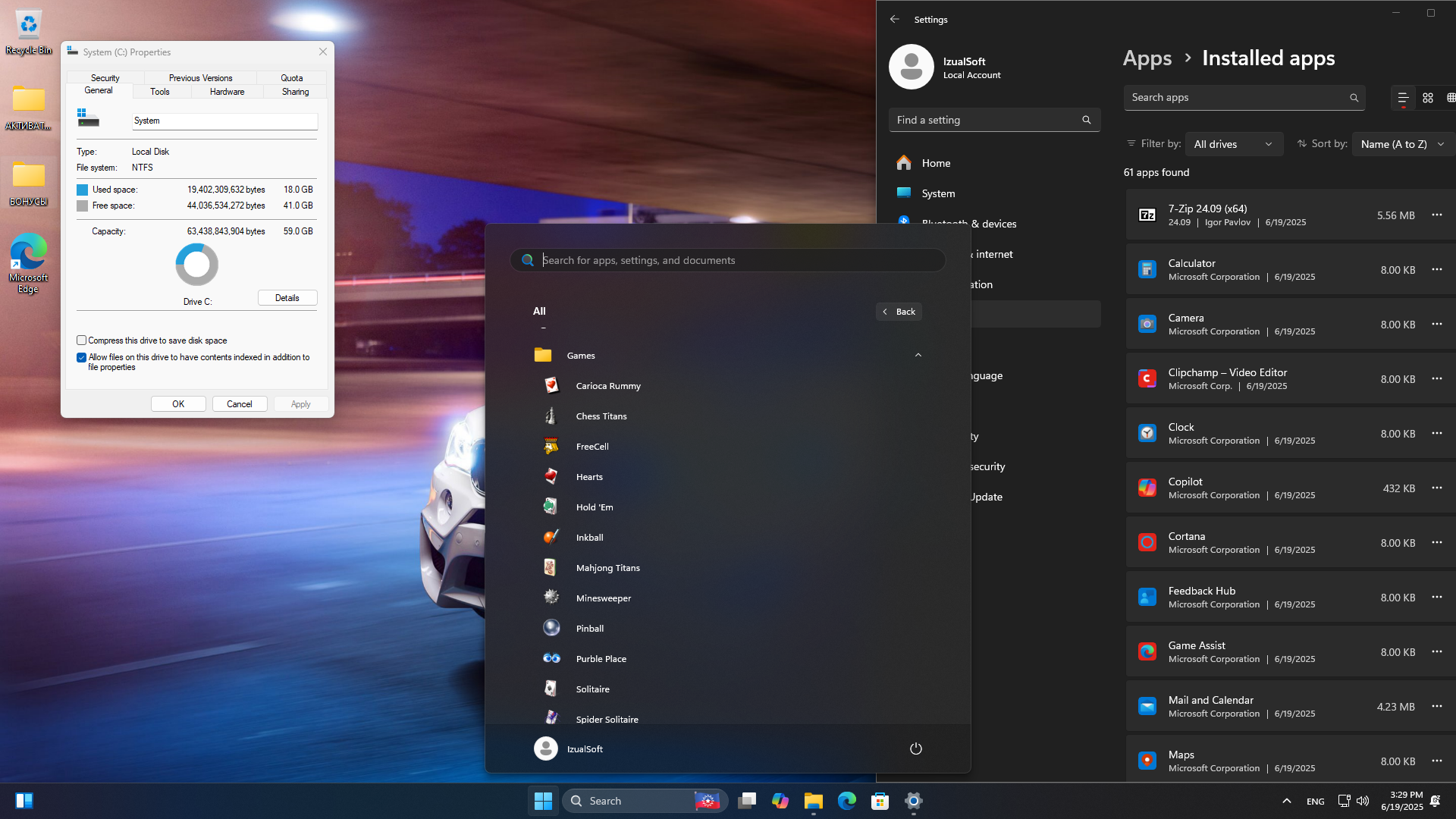This screenshot has width=1456, height=819.
Task: Switch to Sharing tab
Action: 296,91
